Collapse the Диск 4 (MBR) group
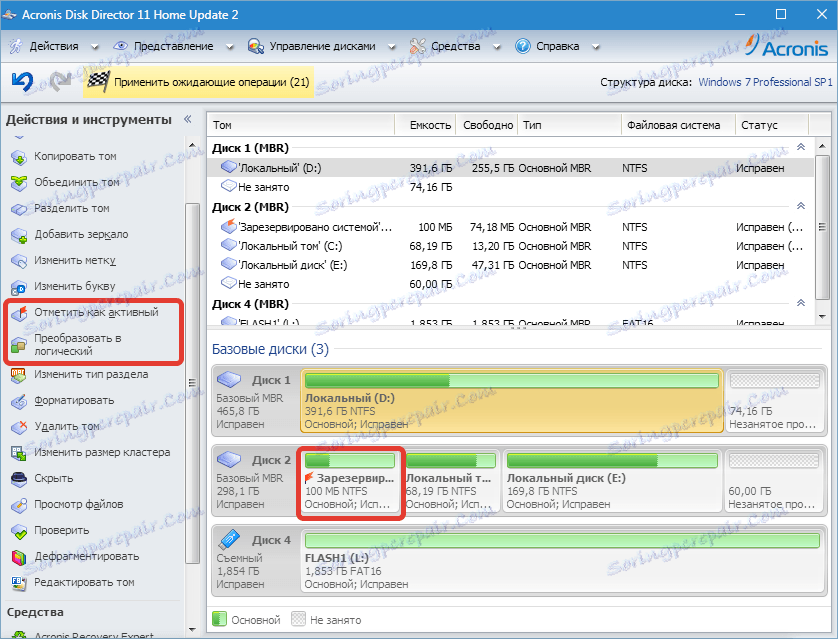Screen dimensions: 838x639 point(801,303)
